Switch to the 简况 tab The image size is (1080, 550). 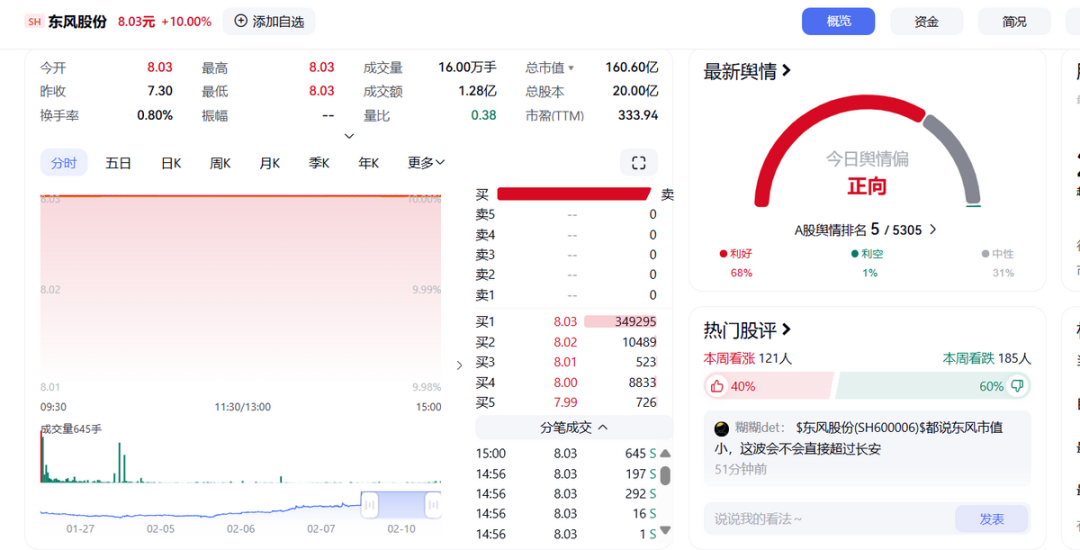(1014, 21)
